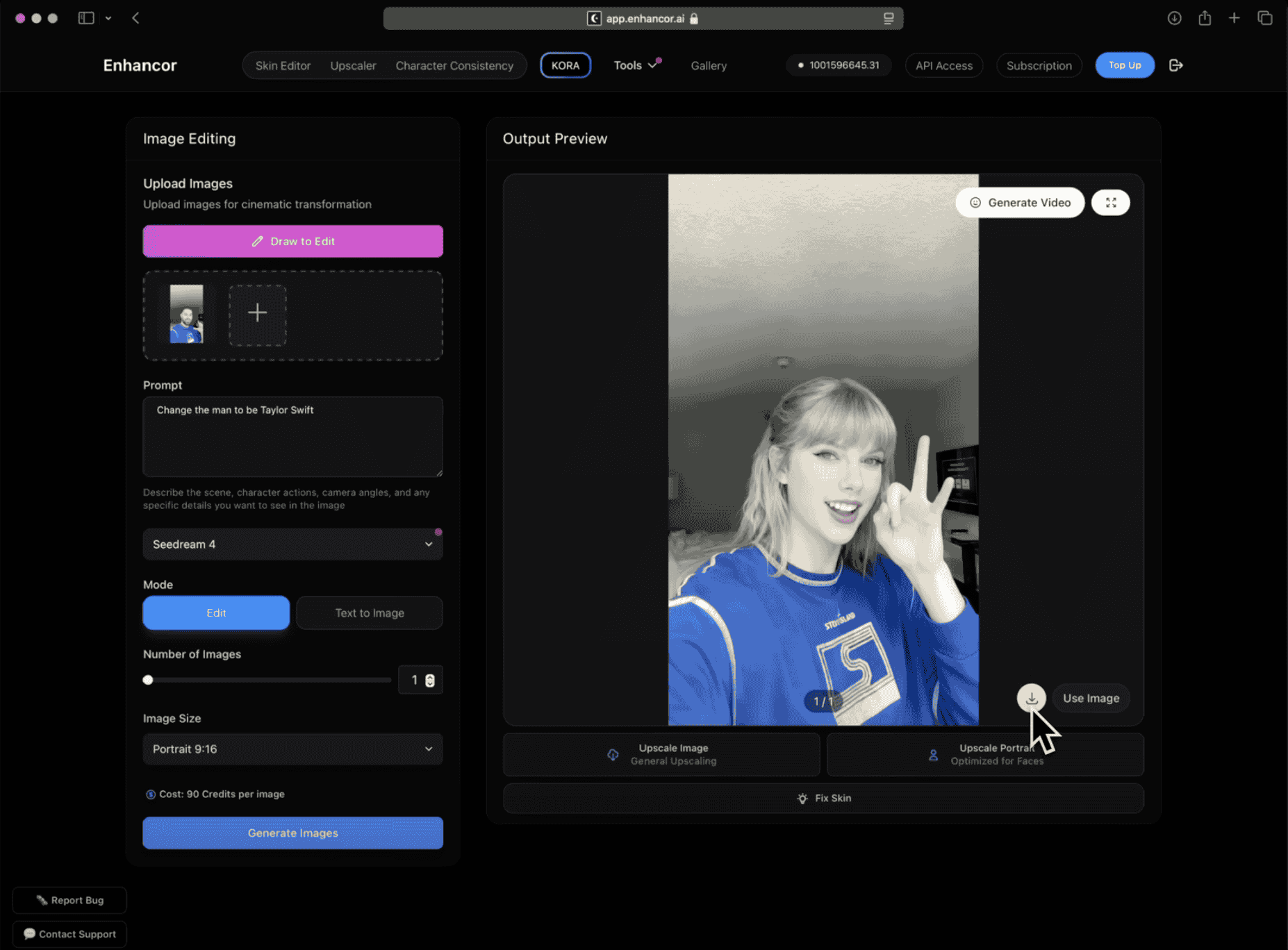Click Safari share icon
Viewport: 1288px width, 950px height.
(1205, 18)
